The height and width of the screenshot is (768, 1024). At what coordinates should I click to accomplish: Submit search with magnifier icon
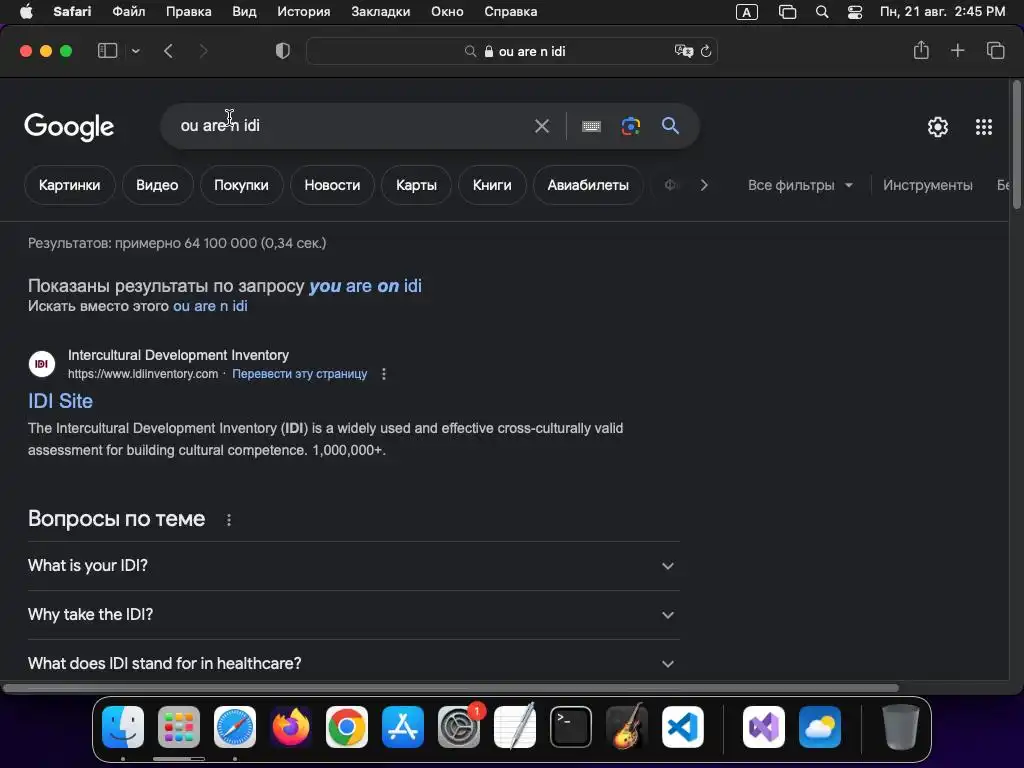pos(670,125)
